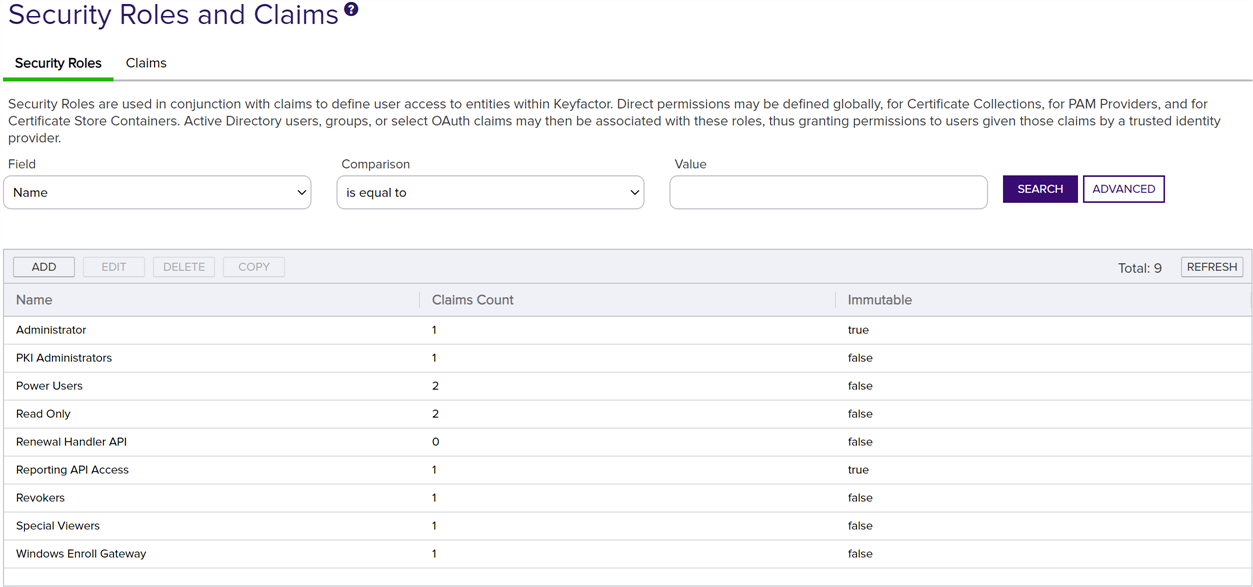Click the help question mark icon
Viewport: 1253px width, 587px height.
point(351,10)
